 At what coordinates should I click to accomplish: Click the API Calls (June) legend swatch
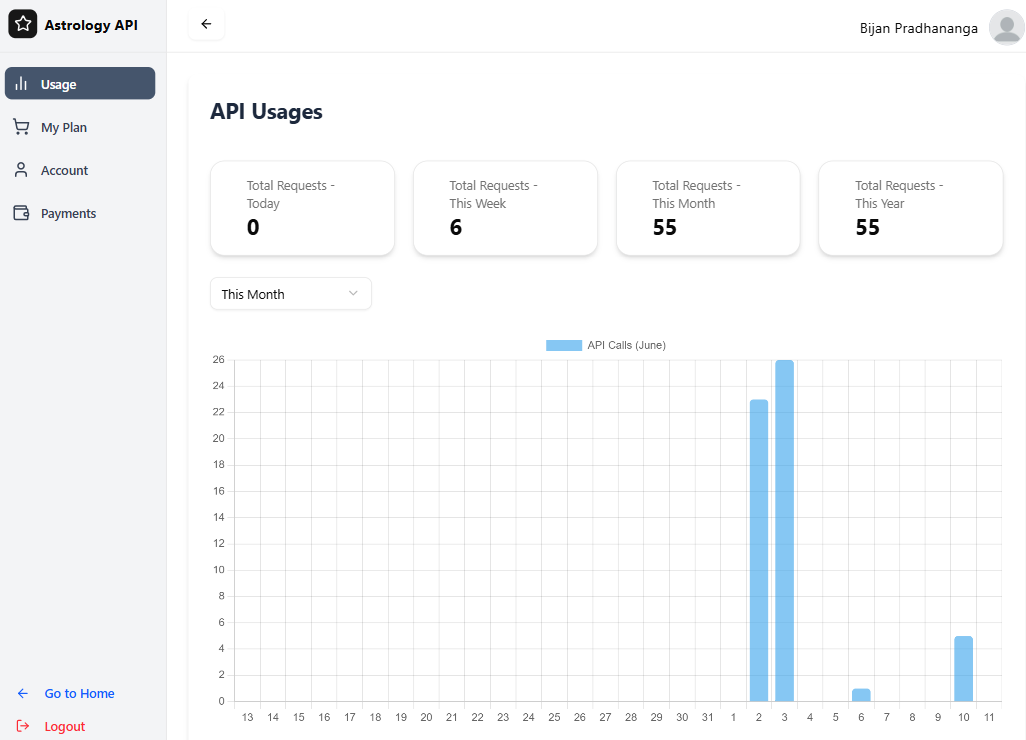[x=563, y=344]
